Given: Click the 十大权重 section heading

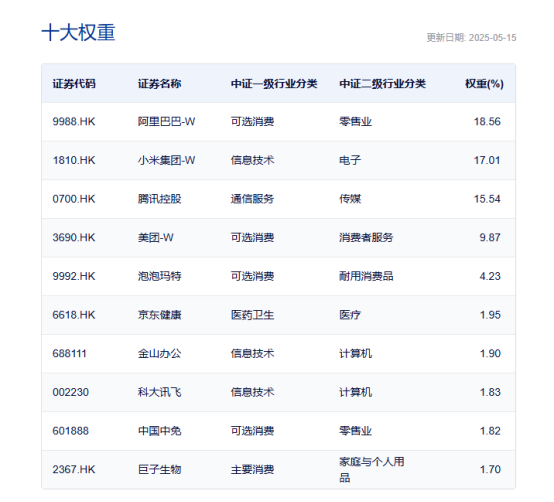Looking at the screenshot, I should (78, 33).
